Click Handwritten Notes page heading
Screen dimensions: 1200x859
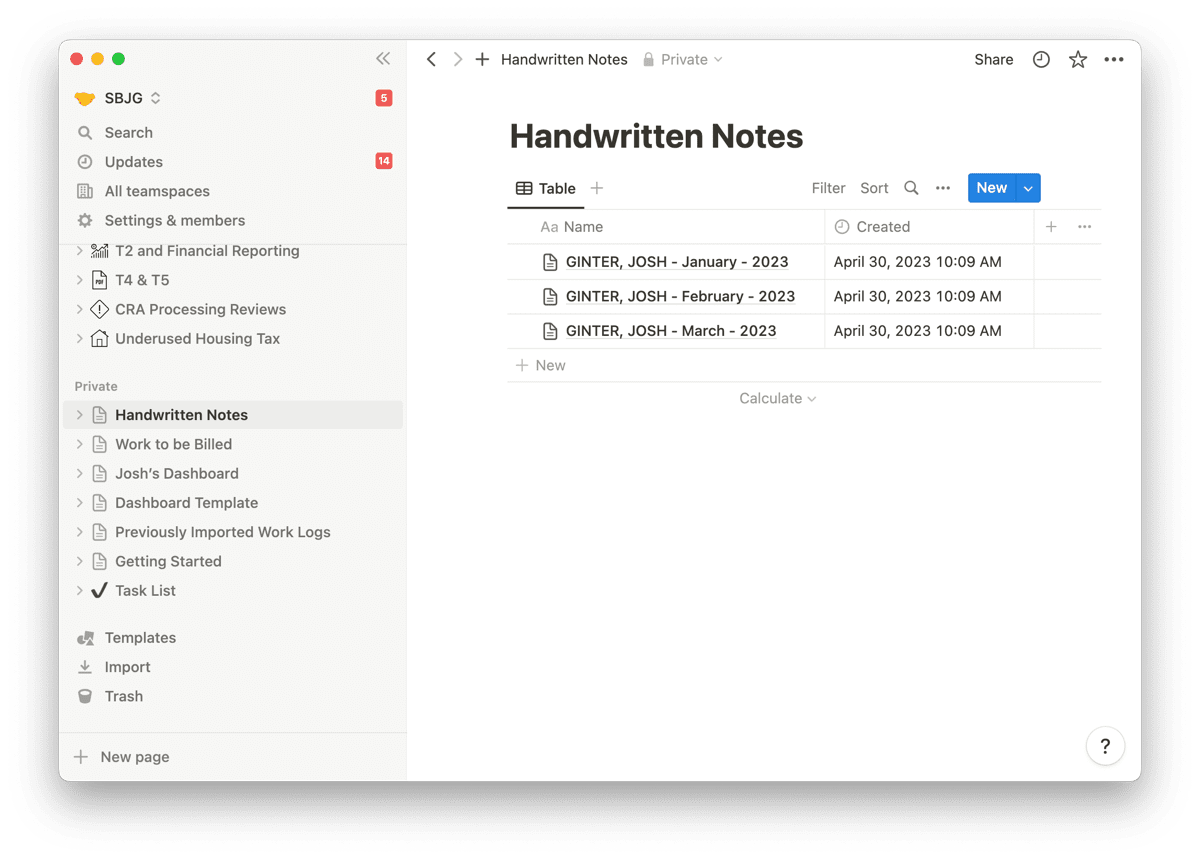tap(656, 136)
